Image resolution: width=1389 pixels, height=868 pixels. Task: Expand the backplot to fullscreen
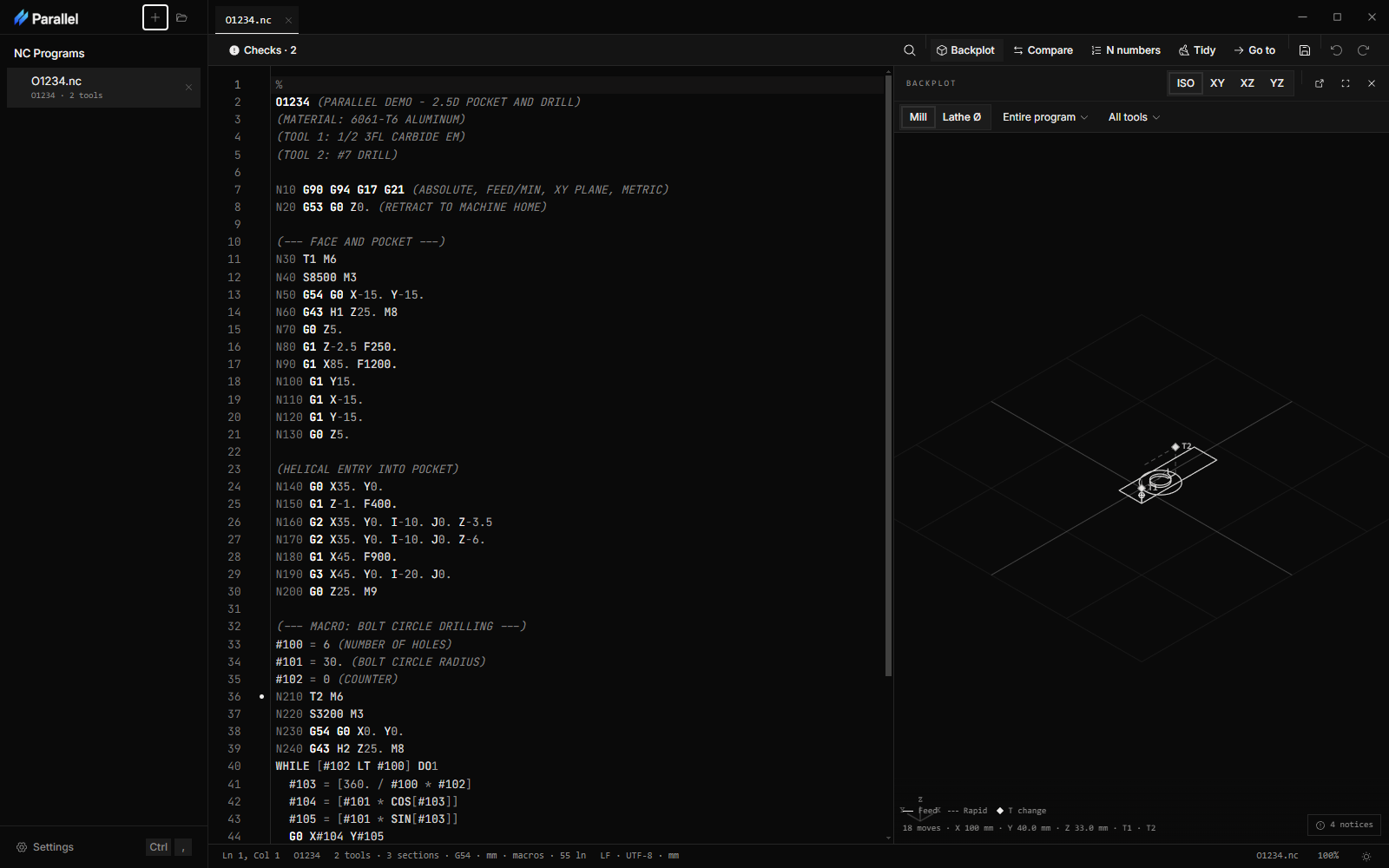pyautogui.click(x=1346, y=83)
